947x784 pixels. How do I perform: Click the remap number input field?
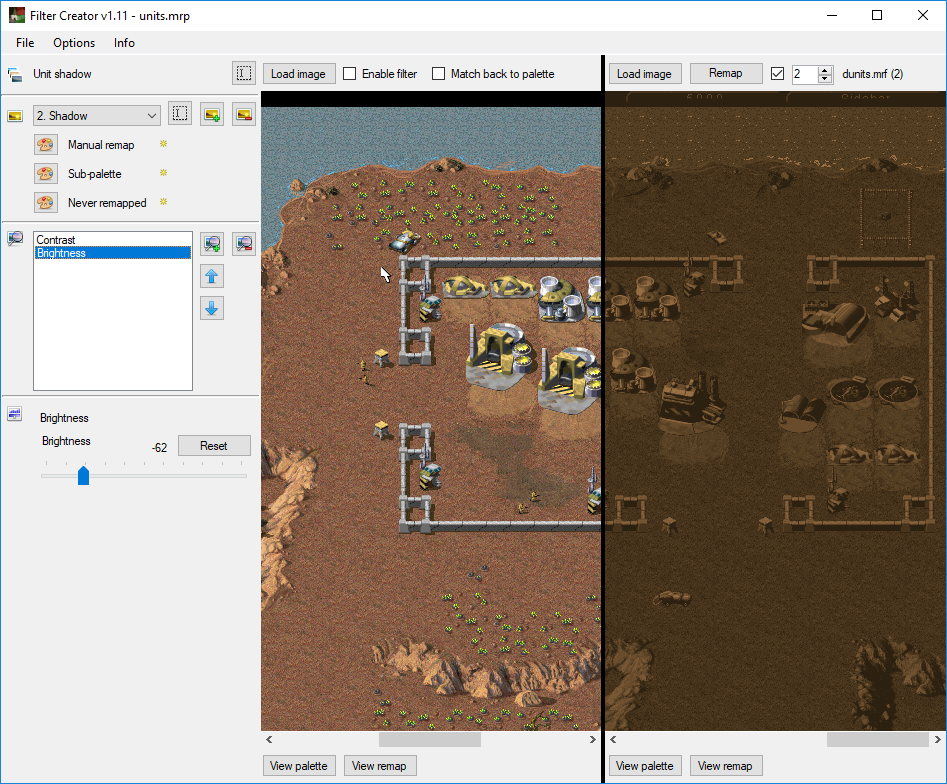pos(804,74)
